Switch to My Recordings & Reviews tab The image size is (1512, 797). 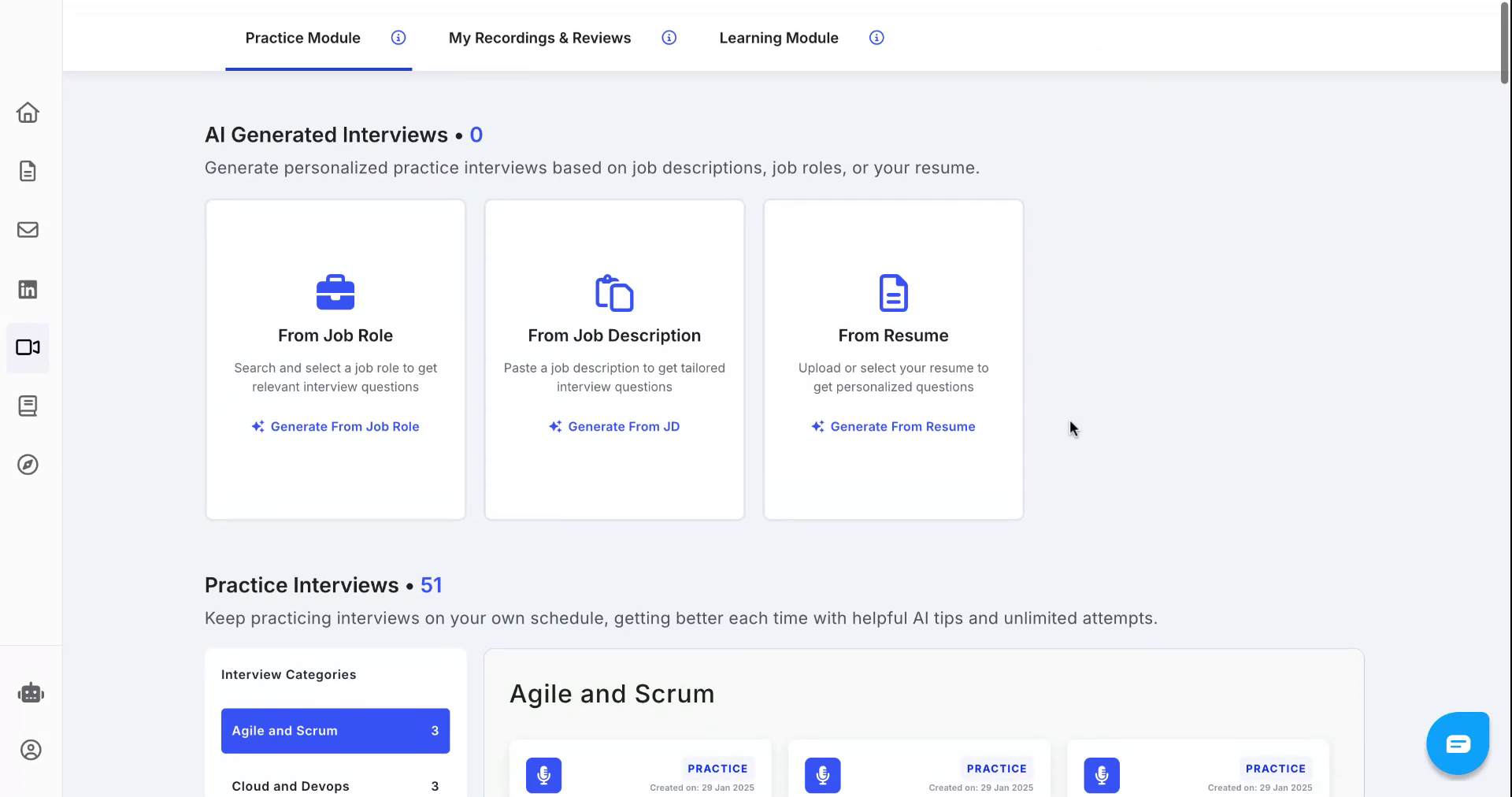[x=539, y=37]
